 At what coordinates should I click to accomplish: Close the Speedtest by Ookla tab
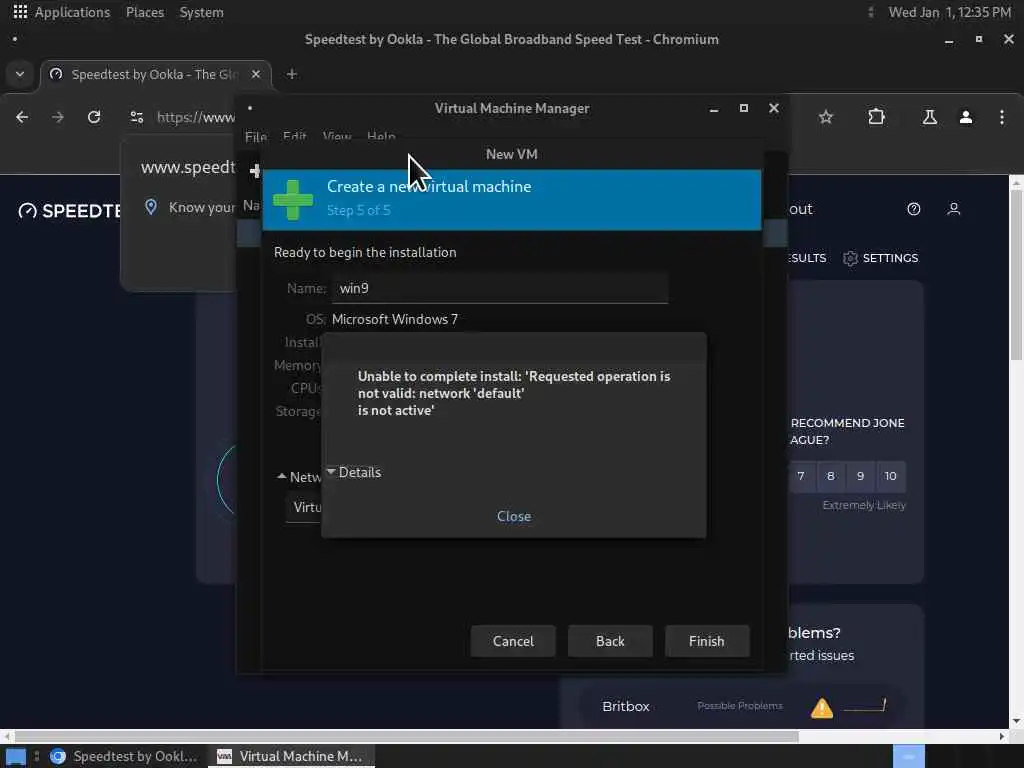click(256, 74)
